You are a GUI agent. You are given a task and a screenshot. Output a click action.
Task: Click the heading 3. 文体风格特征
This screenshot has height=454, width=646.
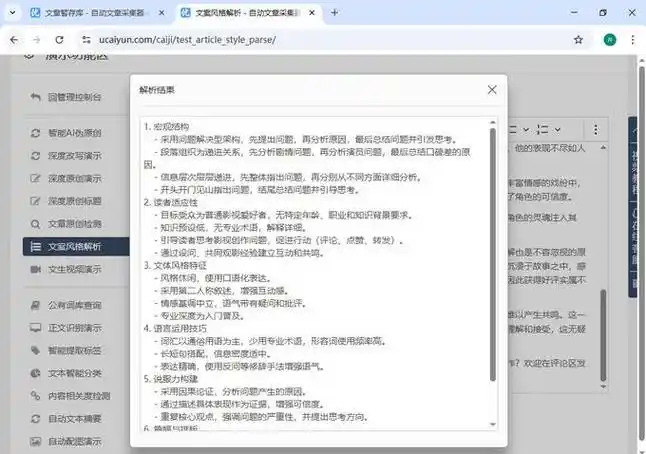click(175, 265)
